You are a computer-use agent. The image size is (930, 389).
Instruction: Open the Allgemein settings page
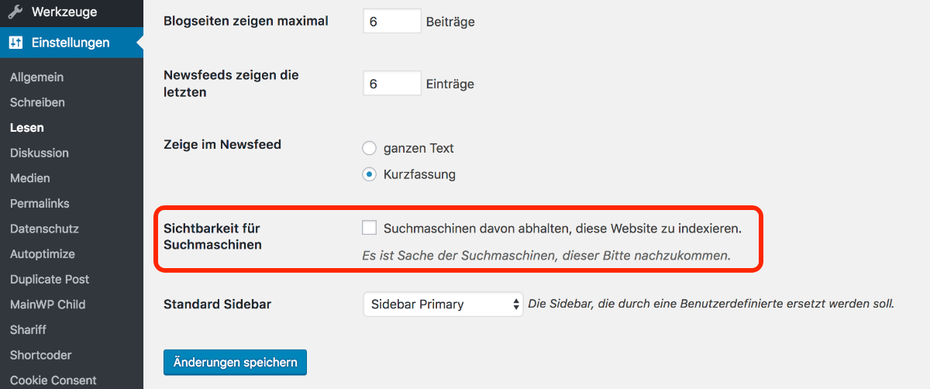[x=37, y=77]
